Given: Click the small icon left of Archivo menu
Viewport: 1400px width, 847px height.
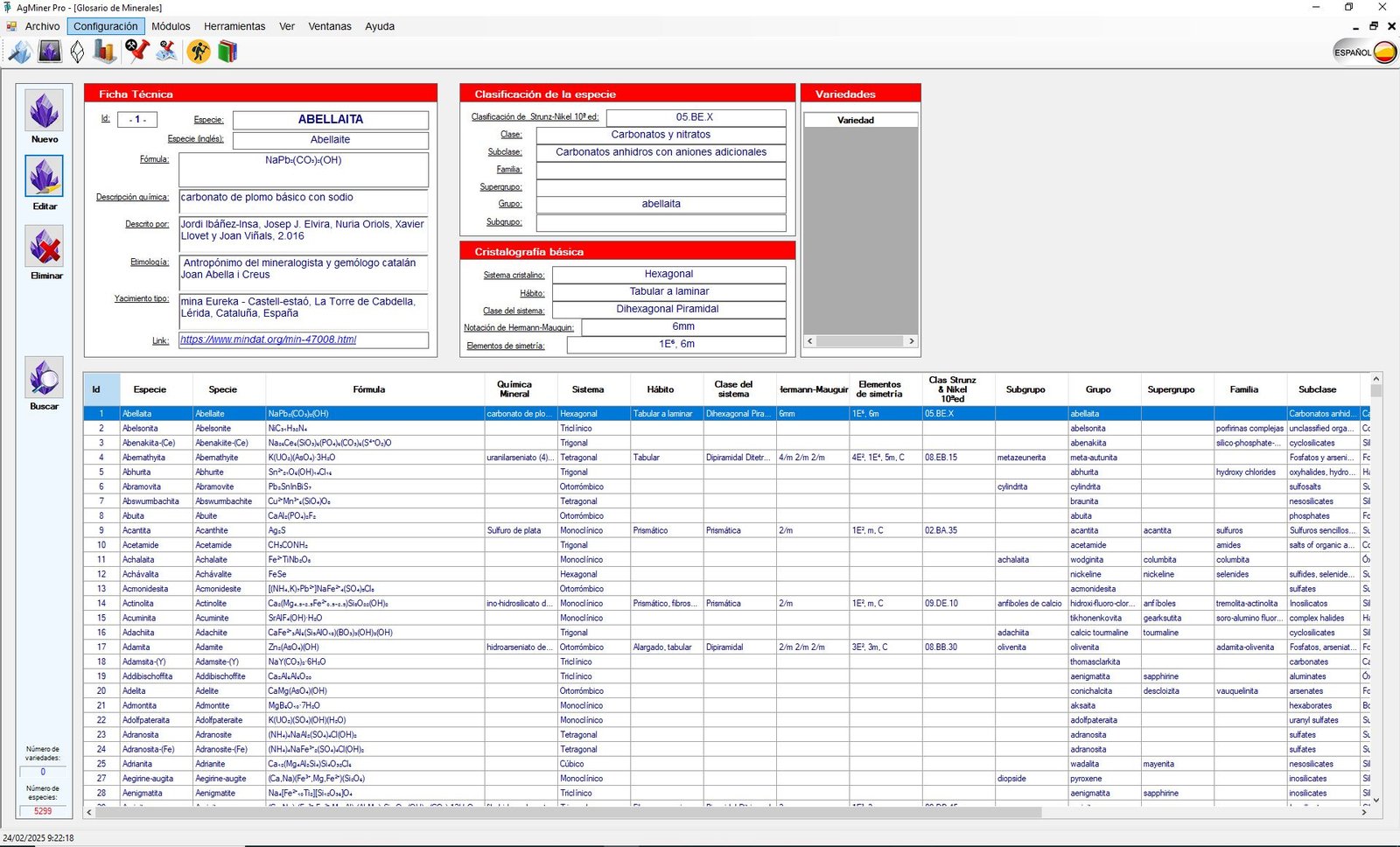Looking at the screenshot, I should tap(11, 26).
